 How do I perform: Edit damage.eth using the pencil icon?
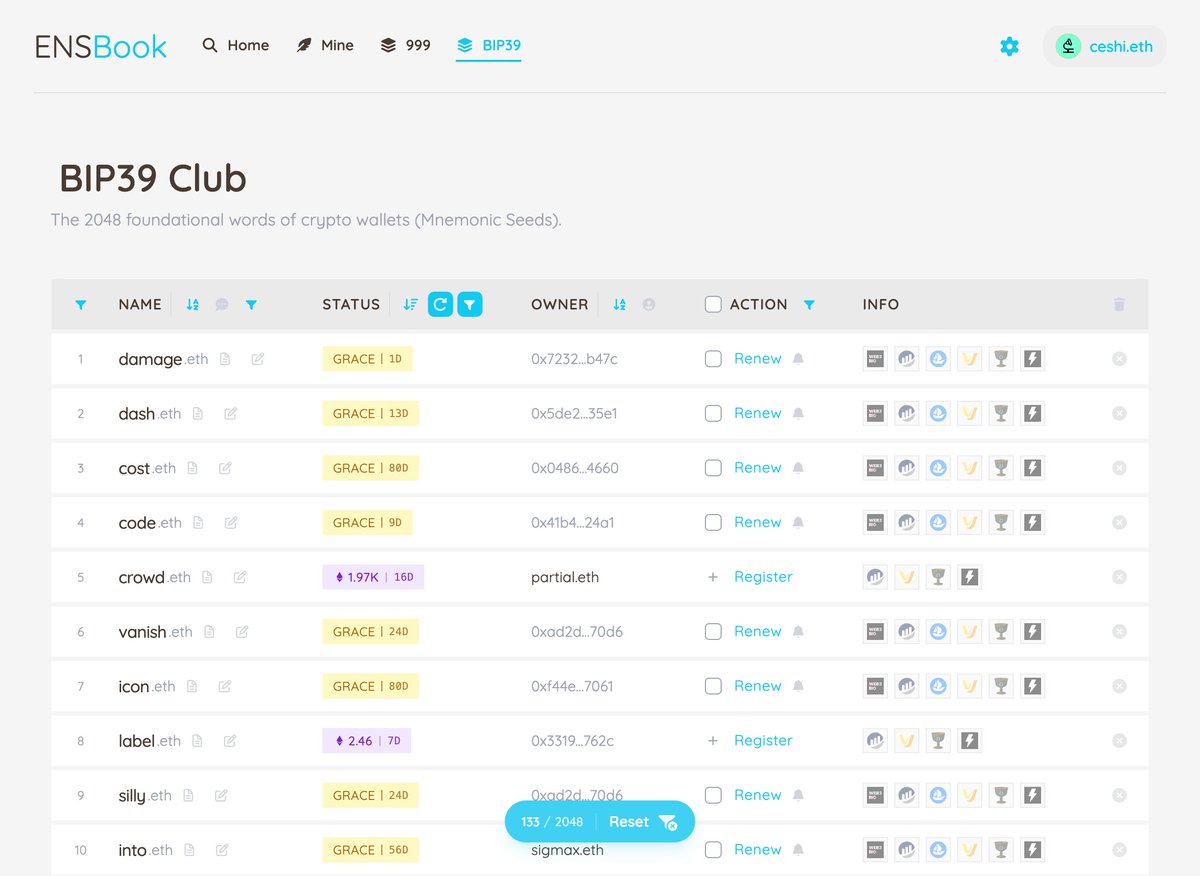(x=258, y=359)
